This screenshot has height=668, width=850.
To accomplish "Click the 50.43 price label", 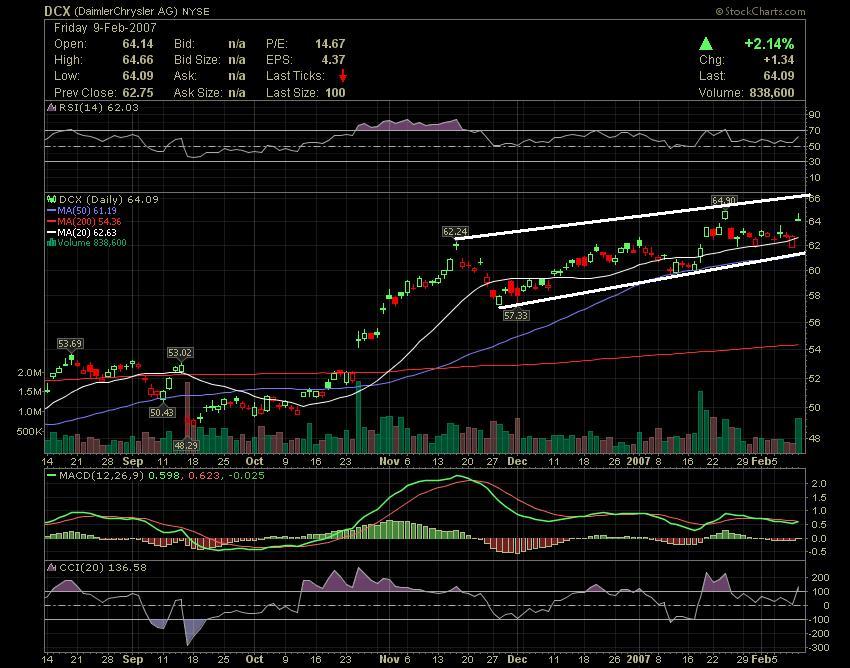I will coord(162,412).
